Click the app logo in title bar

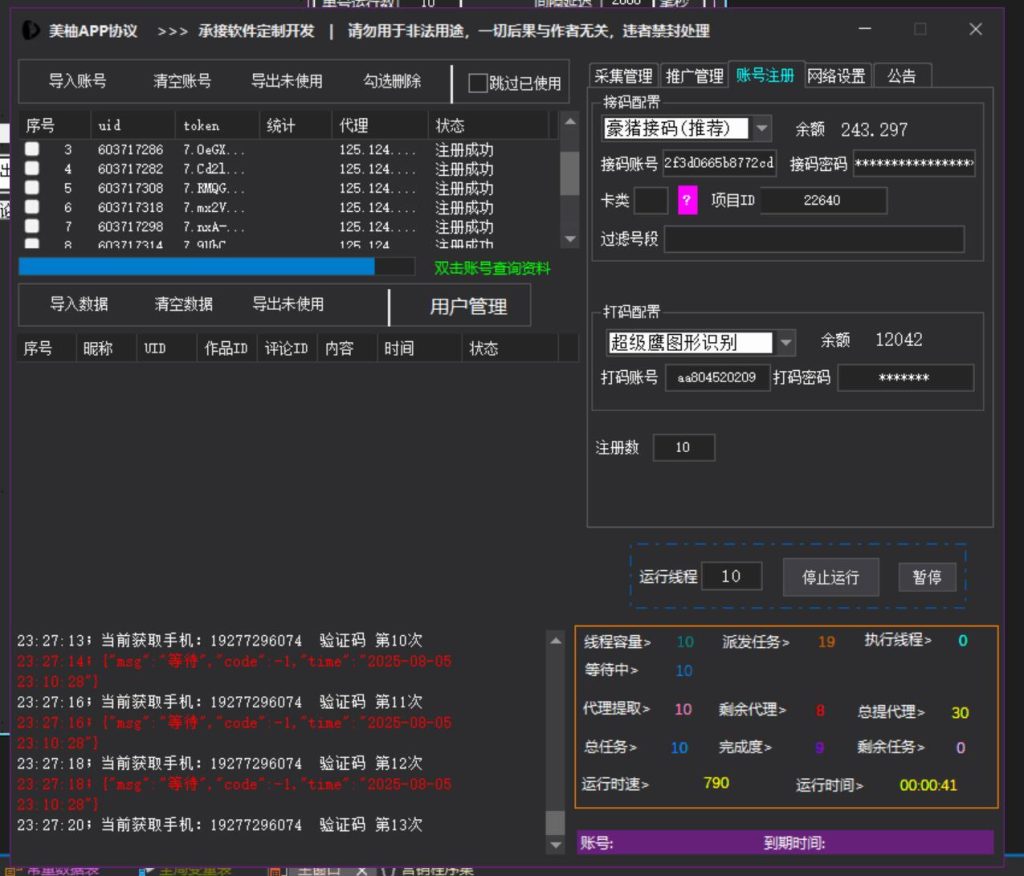pyautogui.click(x=31, y=30)
